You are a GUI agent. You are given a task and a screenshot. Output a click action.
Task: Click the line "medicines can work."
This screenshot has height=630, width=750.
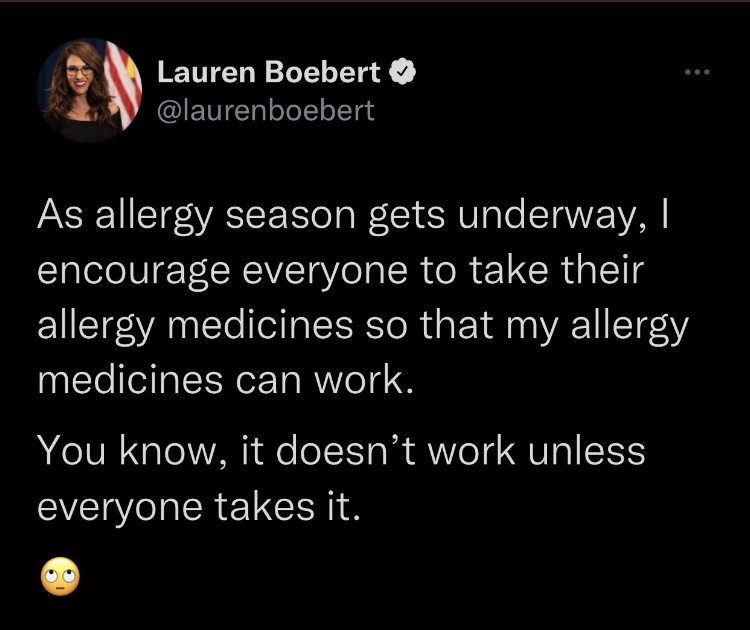click(x=225, y=380)
